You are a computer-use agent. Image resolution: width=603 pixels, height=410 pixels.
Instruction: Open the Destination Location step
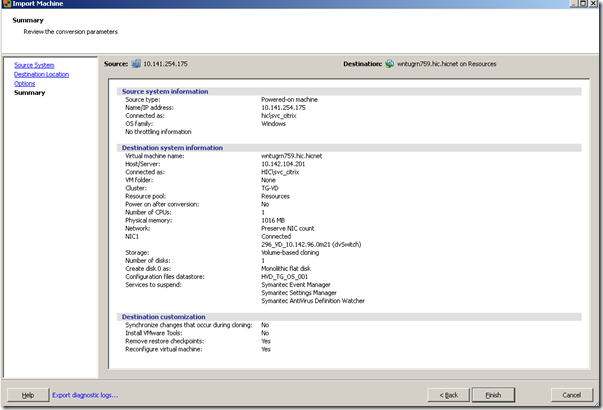(41, 74)
